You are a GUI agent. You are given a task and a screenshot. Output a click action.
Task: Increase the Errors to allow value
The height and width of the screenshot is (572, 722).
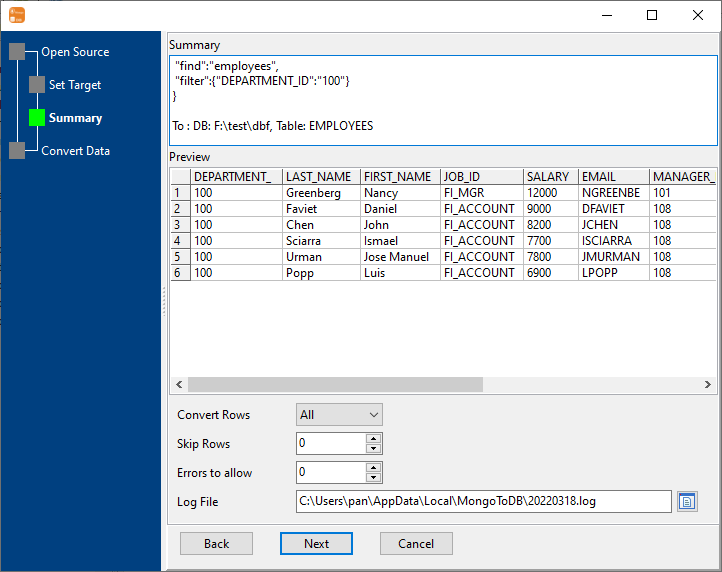click(373, 467)
